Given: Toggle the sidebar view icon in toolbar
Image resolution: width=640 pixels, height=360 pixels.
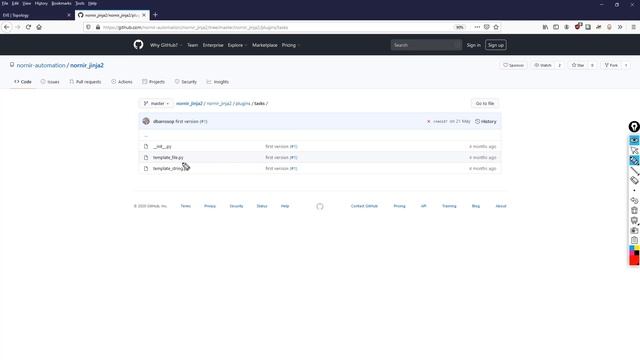Looking at the screenshot, I should (x=556, y=27).
